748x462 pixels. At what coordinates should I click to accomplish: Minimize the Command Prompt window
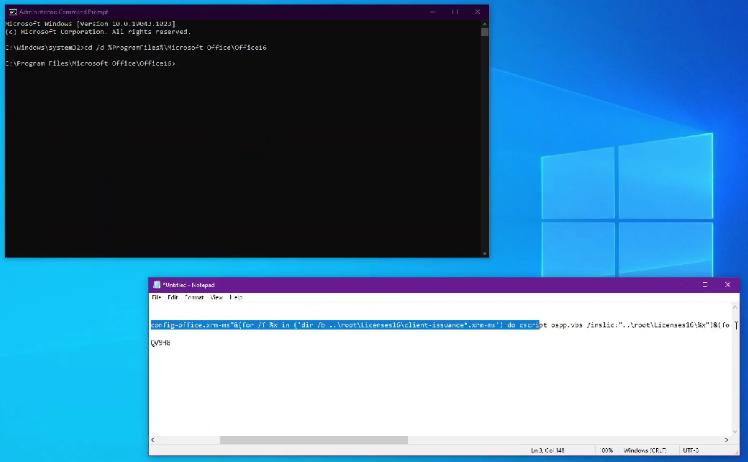click(x=433, y=12)
